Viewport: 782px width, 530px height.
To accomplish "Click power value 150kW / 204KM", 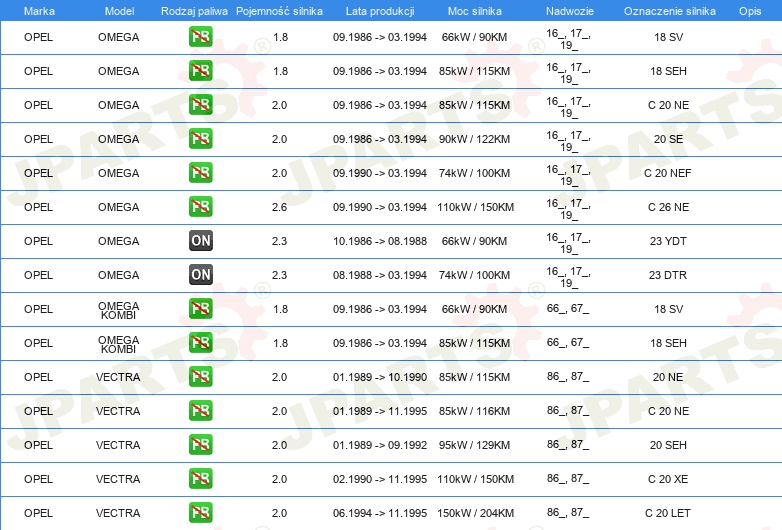I will pyautogui.click(x=475, y=513).
